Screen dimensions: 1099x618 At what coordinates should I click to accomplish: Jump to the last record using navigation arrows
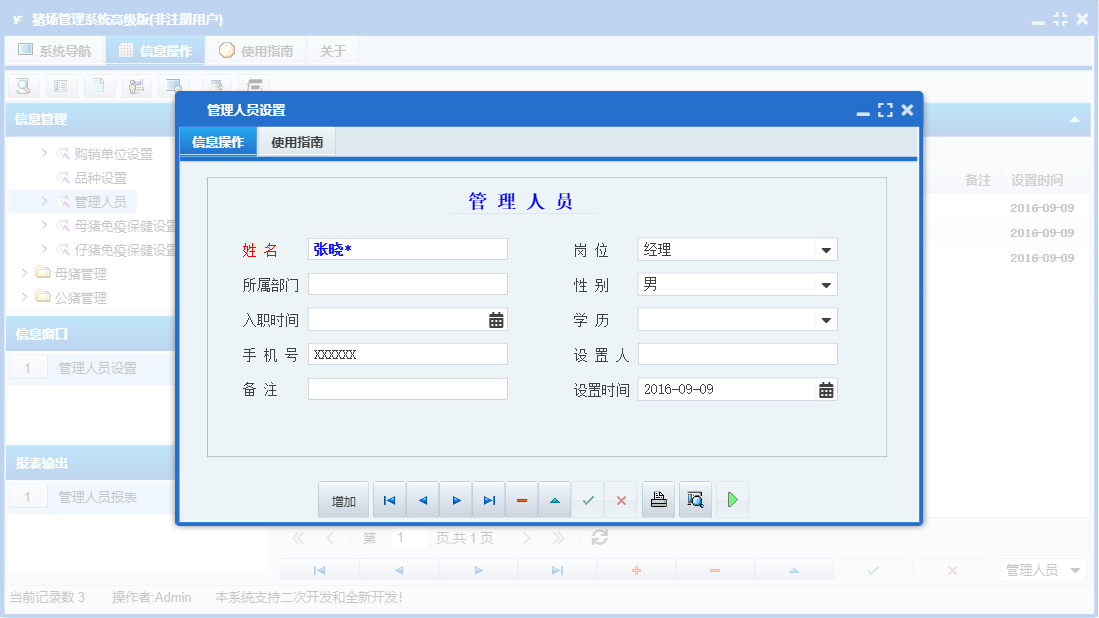488,499
